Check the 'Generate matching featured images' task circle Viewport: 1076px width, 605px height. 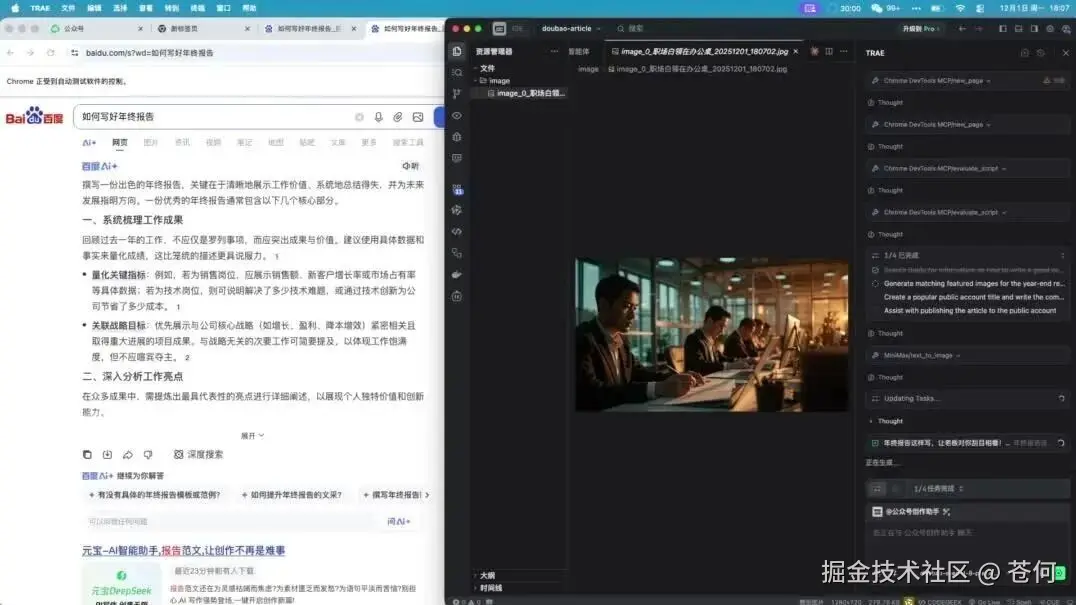875,283
